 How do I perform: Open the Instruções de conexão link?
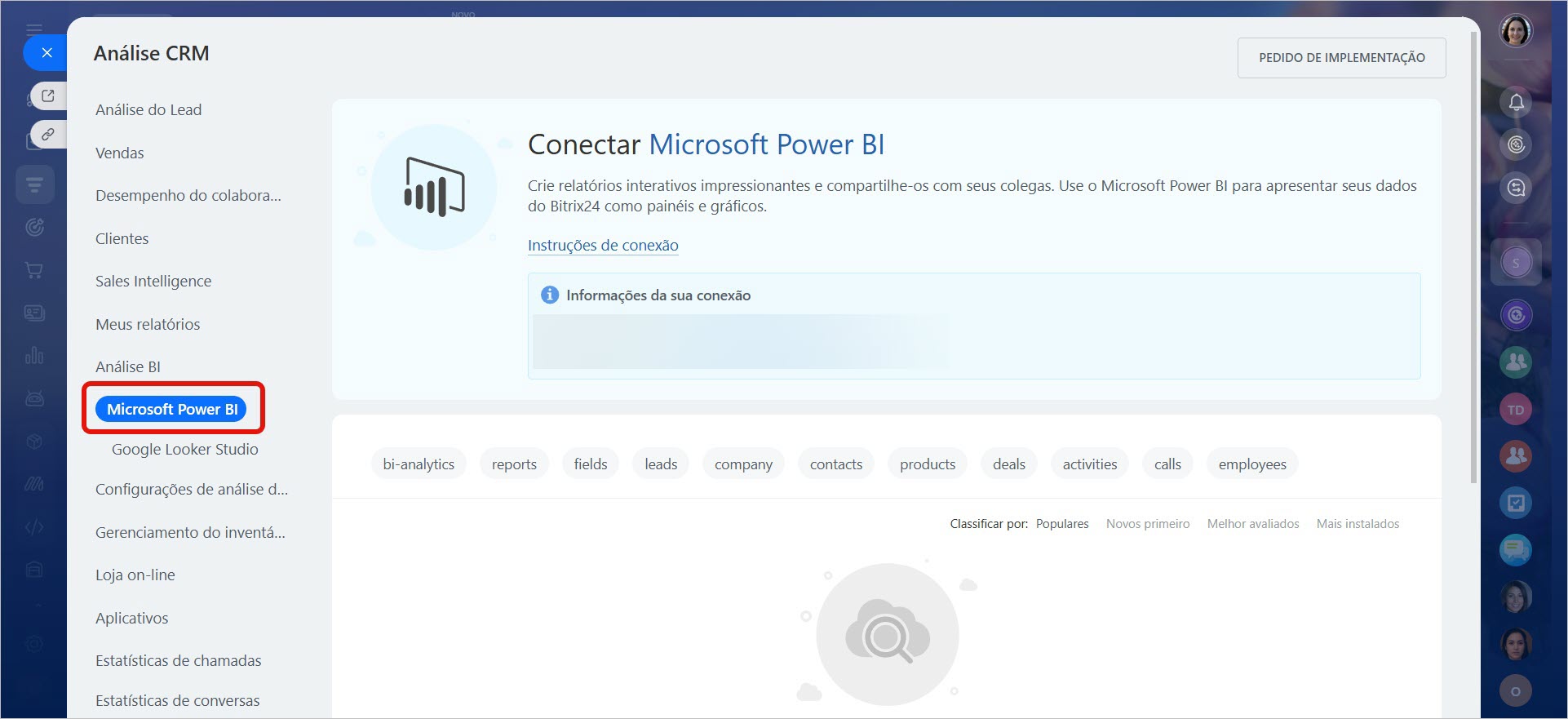tap(603, 245)
